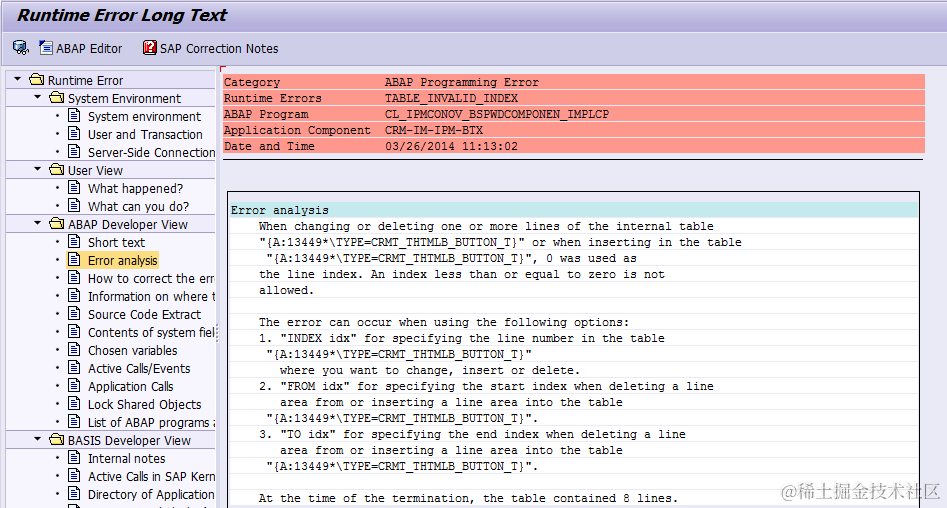Click document icon beside List of ABAP programs
This screenshot has height=508, width=947.
click(x=74, y=421)
